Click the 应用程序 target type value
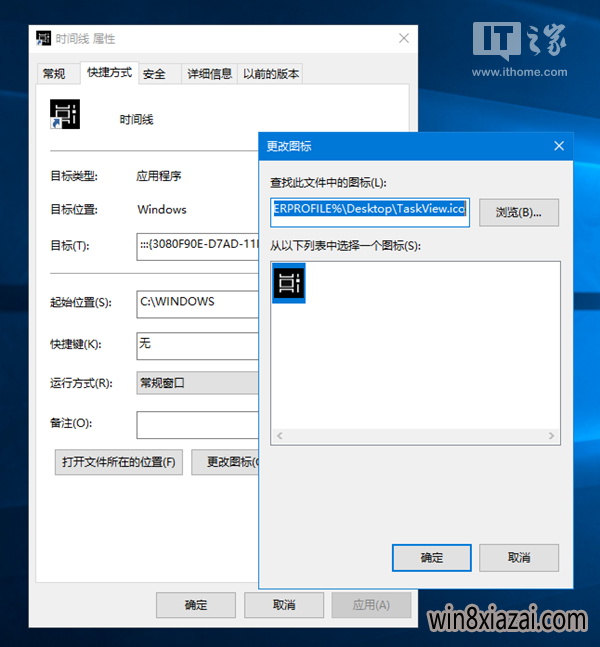Viewport: 600px width, 647px height. (x=158, y=176)
